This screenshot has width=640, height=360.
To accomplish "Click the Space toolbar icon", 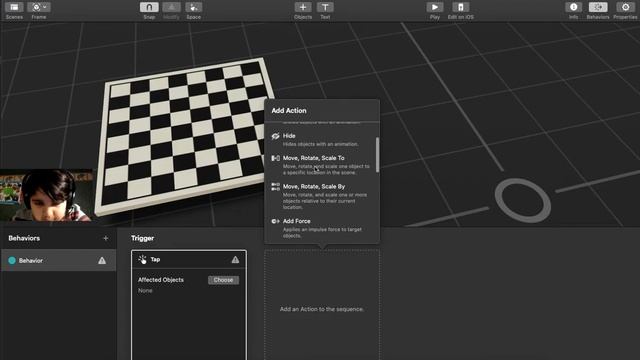I will coord(193,7).
